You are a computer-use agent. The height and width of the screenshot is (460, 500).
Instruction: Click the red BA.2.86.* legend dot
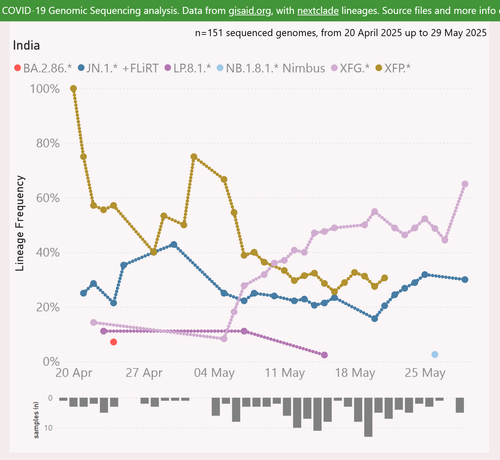(17, 68)
